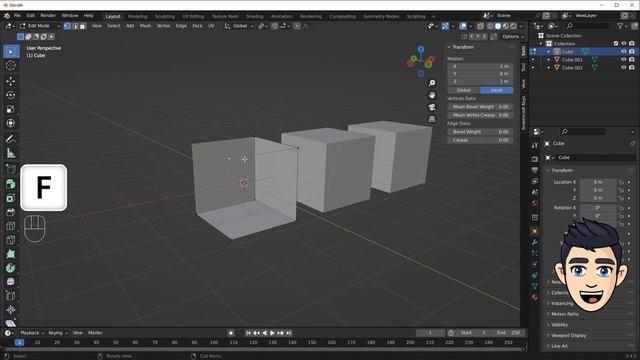Select the Scale tool
This screenshot has width=640, height=360.
click(11, 109)
